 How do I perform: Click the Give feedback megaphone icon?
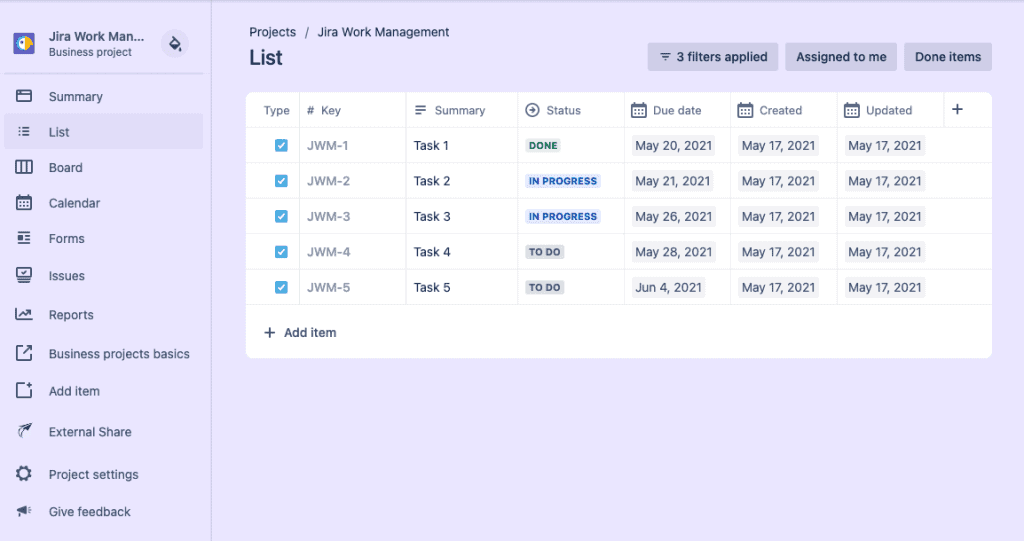tap(24, 512)
